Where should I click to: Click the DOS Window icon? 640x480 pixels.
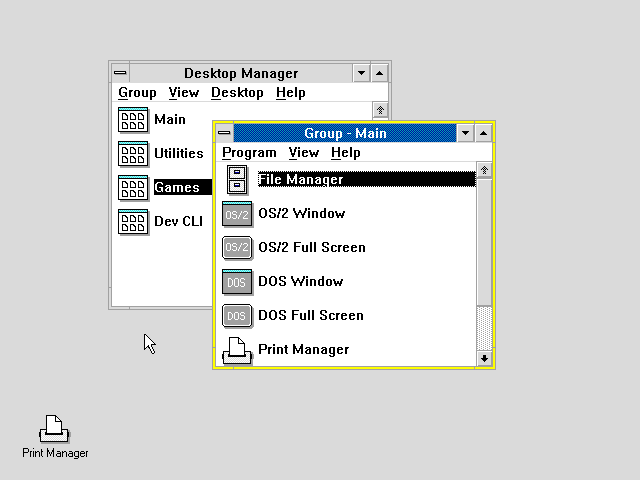pos(237,282)
